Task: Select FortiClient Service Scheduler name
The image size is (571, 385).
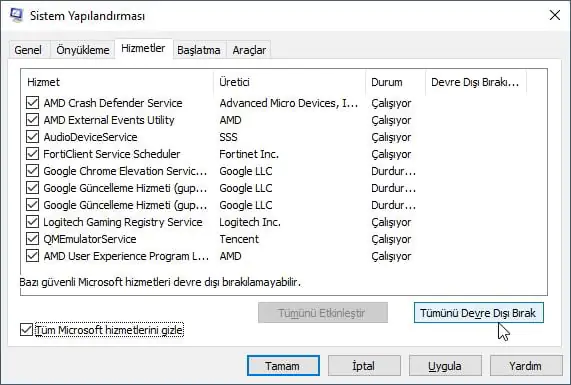Action: click(x=112, y=154)
